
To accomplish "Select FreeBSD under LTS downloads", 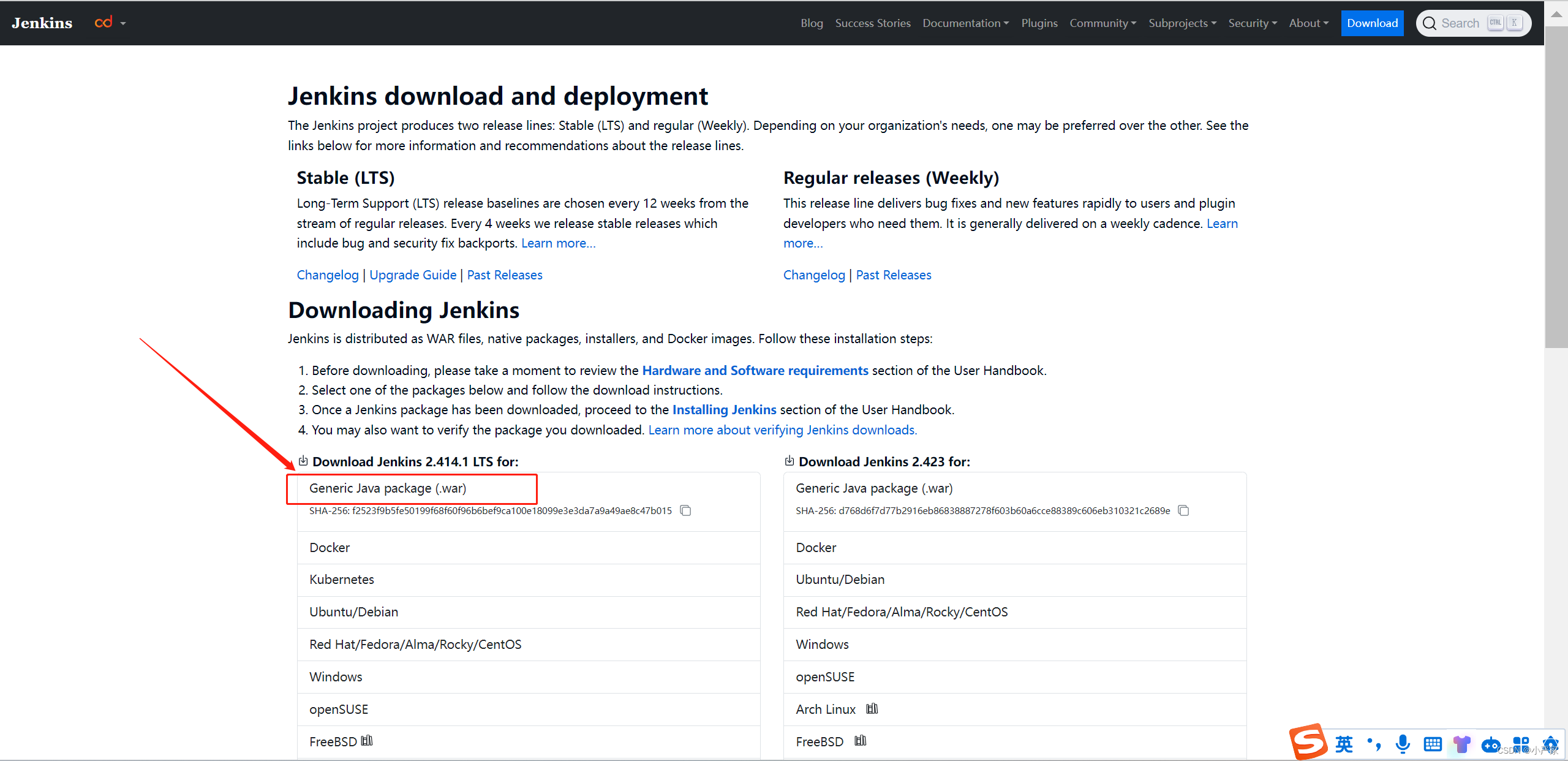I will click(x=529, y=742).
